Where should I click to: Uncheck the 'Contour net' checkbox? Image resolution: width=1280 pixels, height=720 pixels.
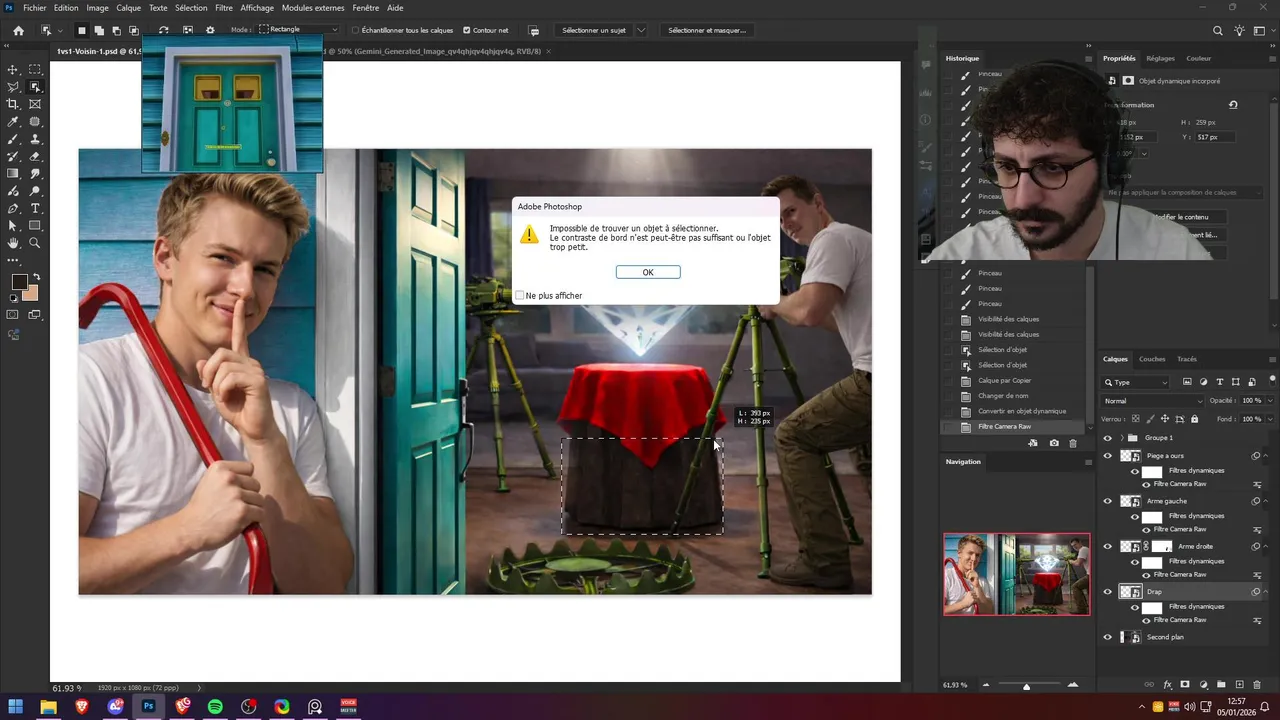pos(466,30)
